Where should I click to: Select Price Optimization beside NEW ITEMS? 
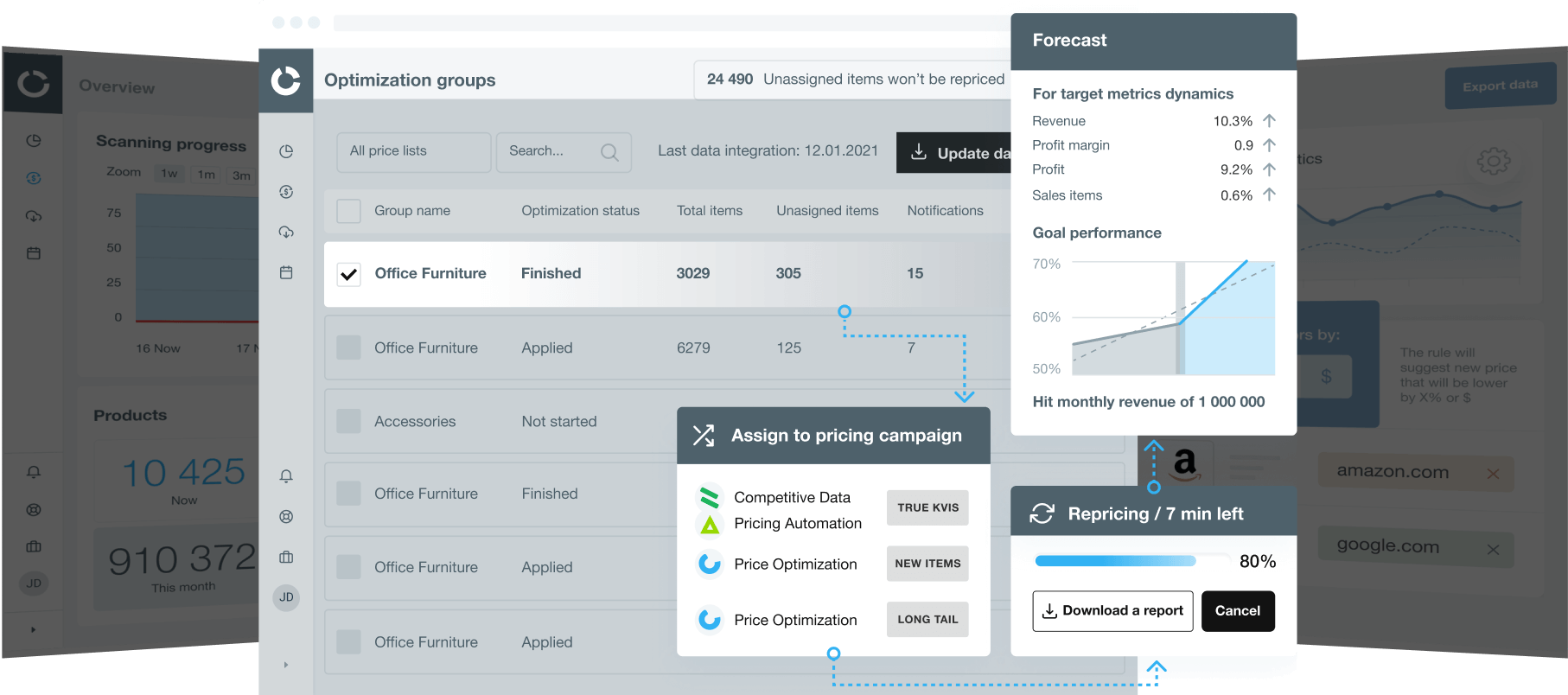coord(795,564)
